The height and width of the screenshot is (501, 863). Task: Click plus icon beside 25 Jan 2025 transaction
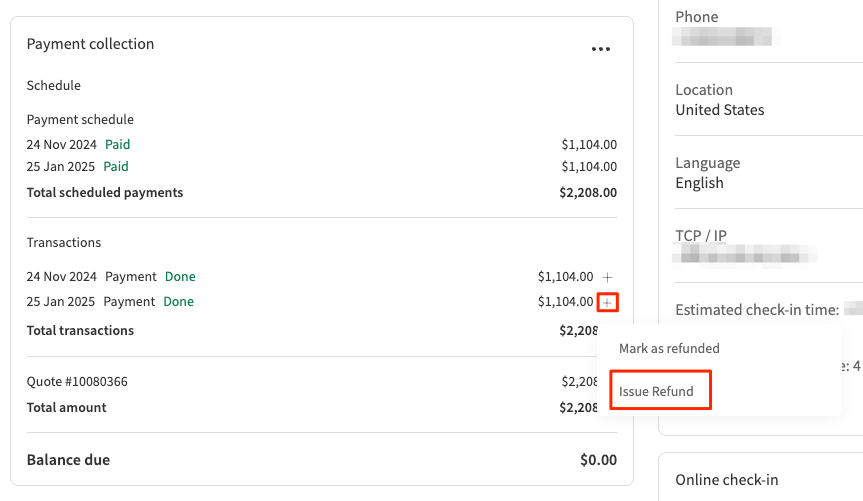(608, 302)
